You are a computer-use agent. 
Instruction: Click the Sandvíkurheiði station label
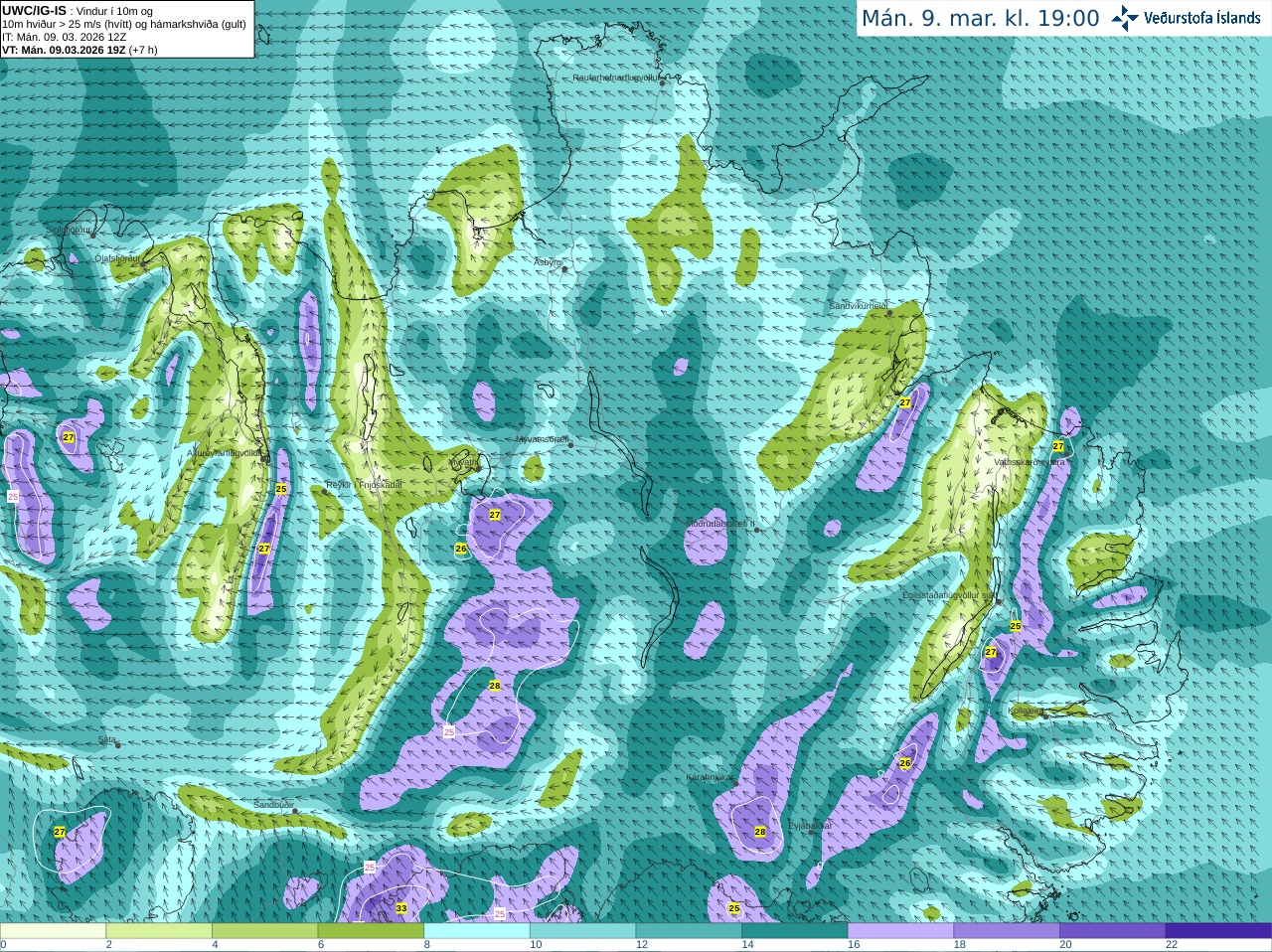(x=859, y=307)
